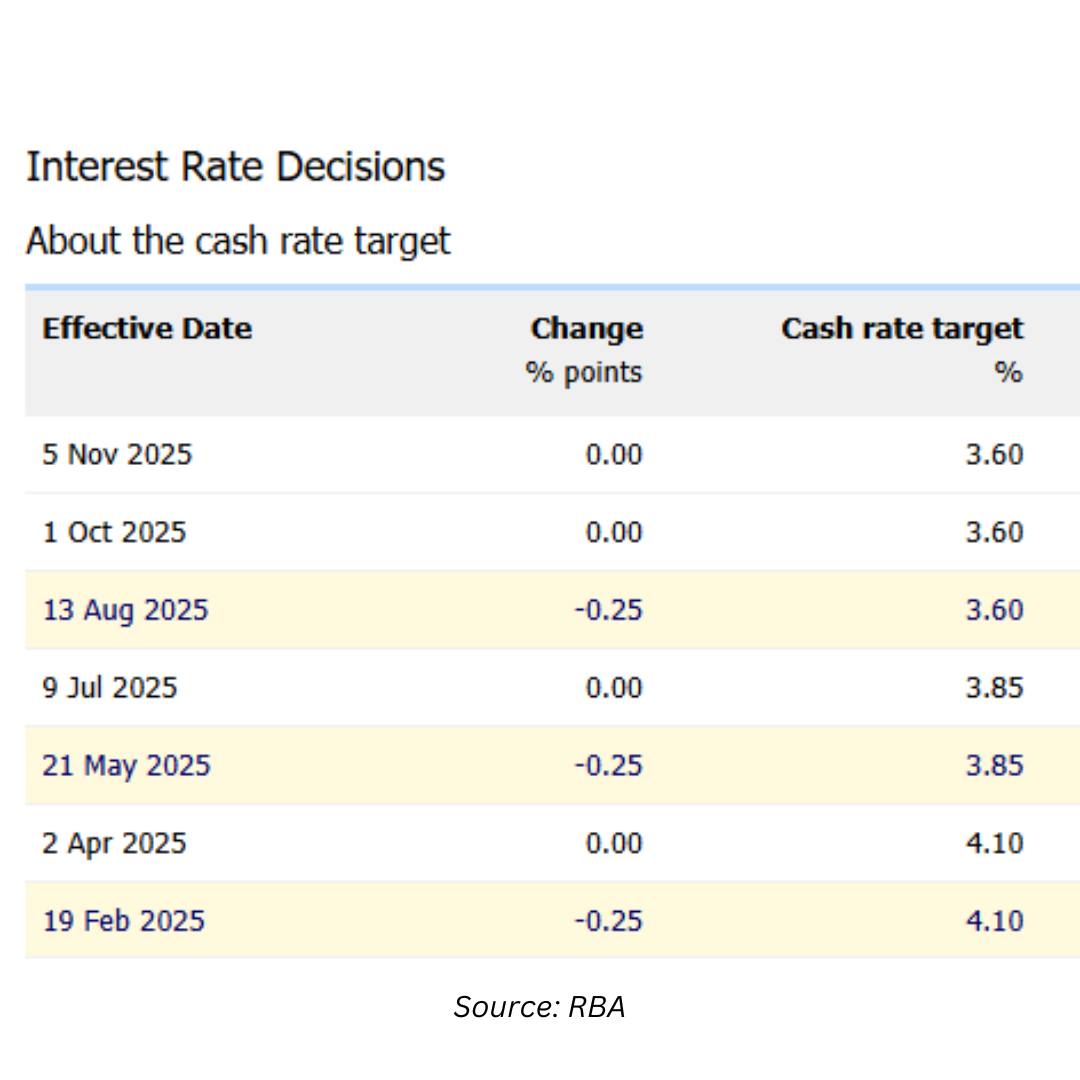Click the "Interest Rate Decisions" heading
1080x1080 pixels.
point(236,167)
